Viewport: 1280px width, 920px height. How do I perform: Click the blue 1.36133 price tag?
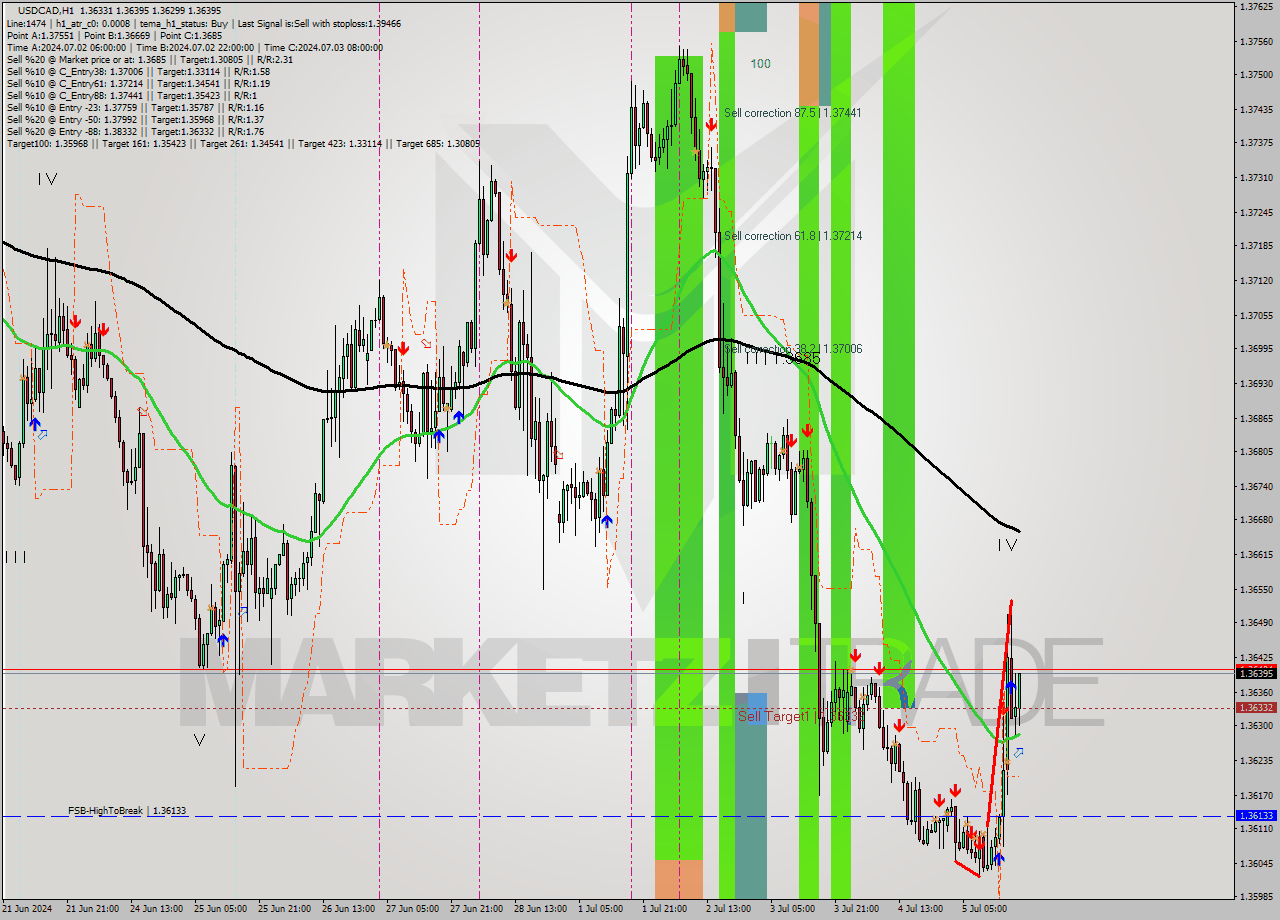[x=1256, y=816]
